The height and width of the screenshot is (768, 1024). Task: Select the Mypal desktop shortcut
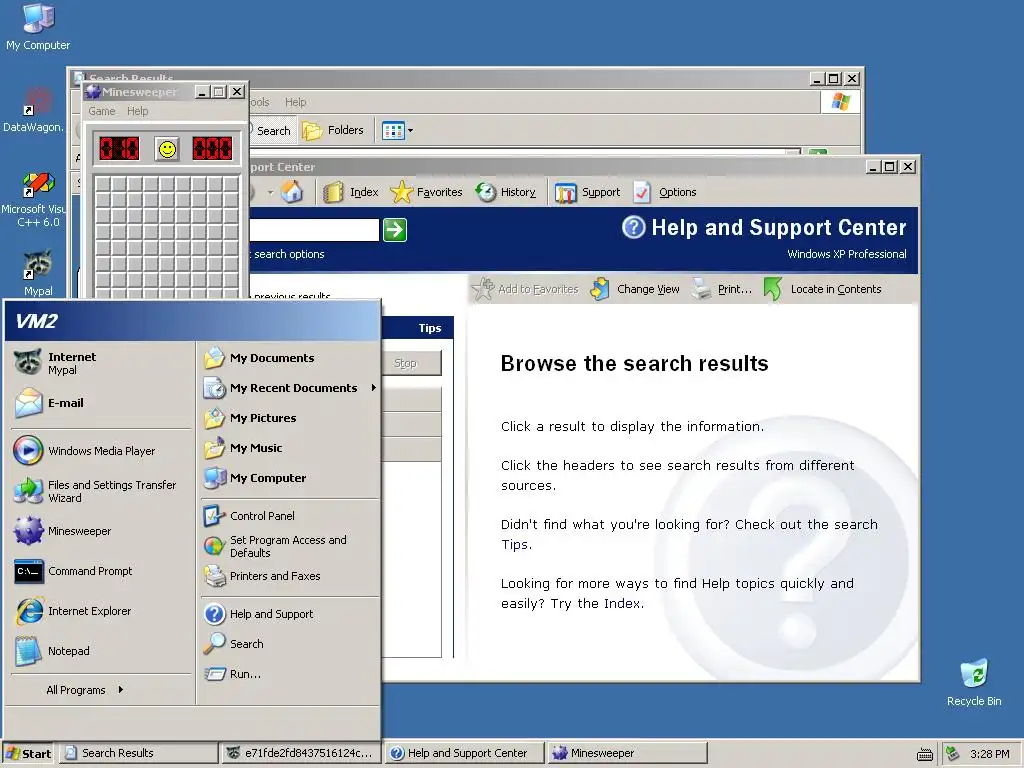tap(38, 273)
